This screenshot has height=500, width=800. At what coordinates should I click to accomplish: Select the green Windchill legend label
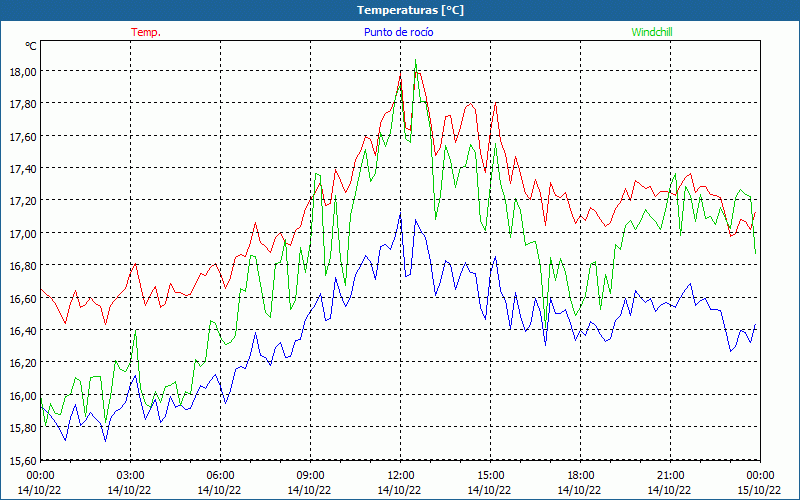click(652, 32)
